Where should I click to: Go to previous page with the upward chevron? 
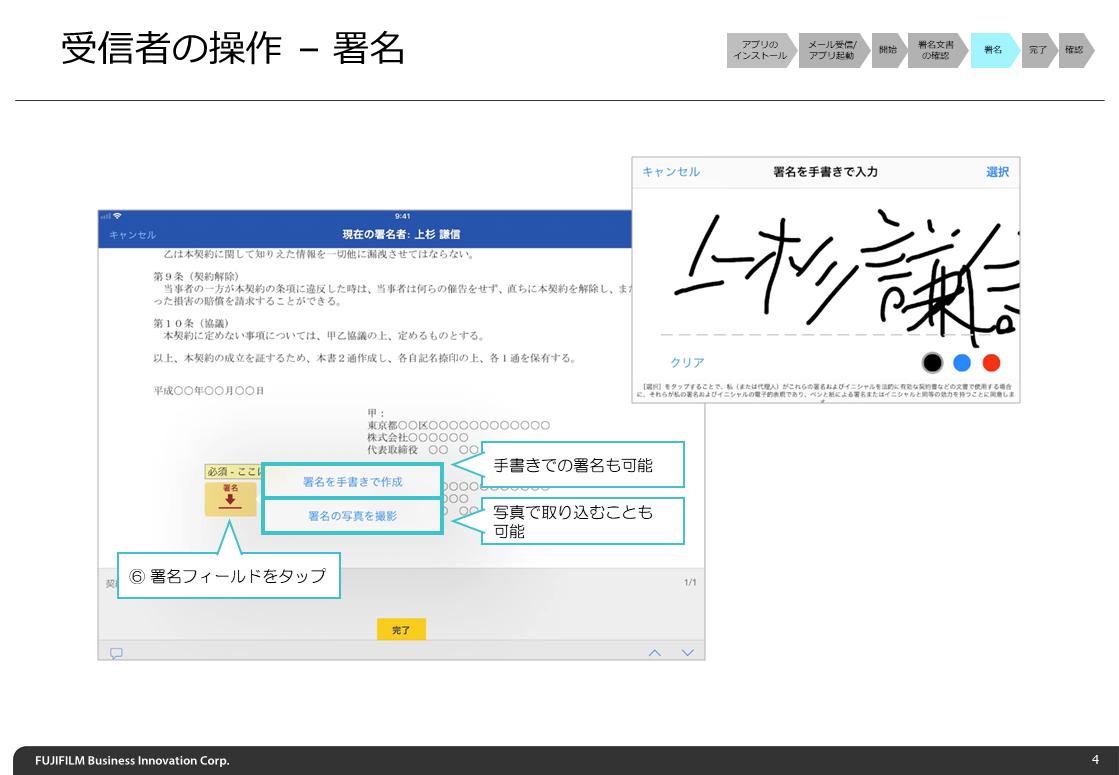click(x=655, y=651)
